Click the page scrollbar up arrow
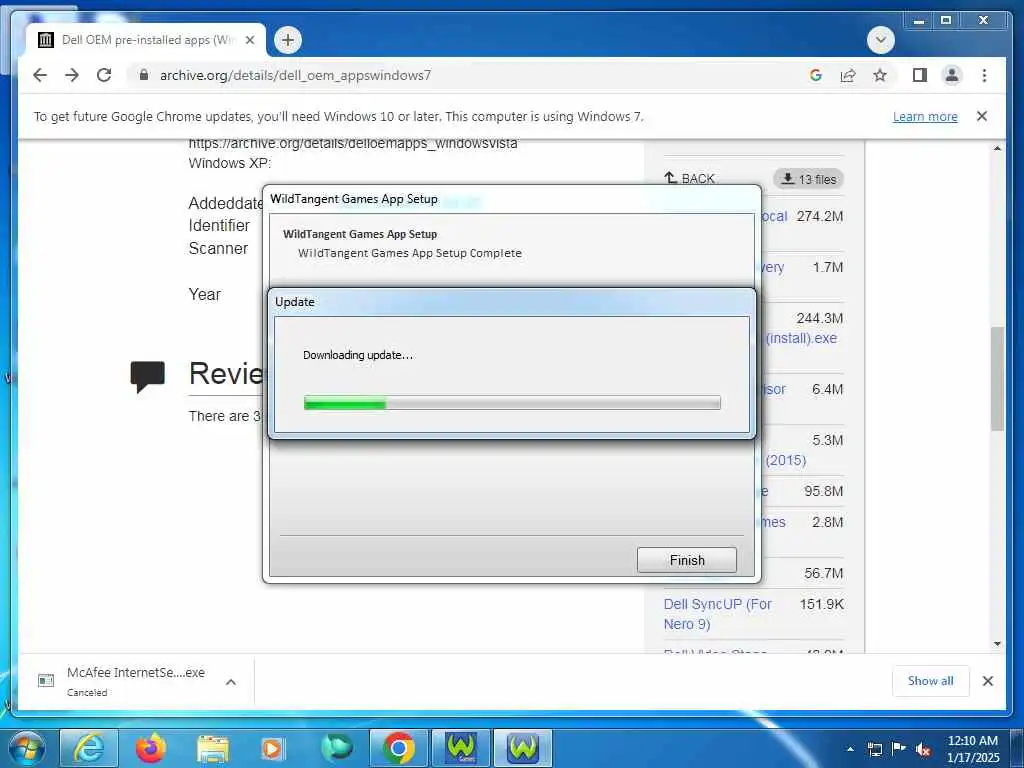The image size is (1024, 768). (x=997, y=148)
